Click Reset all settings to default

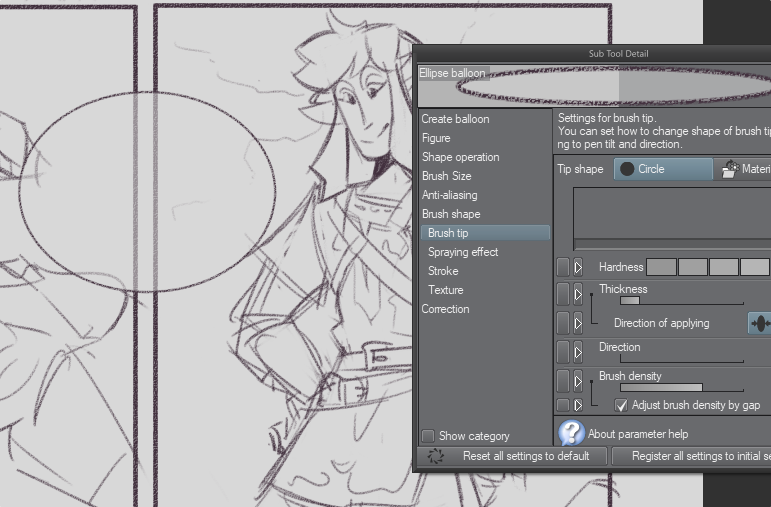pyautogui.click(x=512, y=456)
